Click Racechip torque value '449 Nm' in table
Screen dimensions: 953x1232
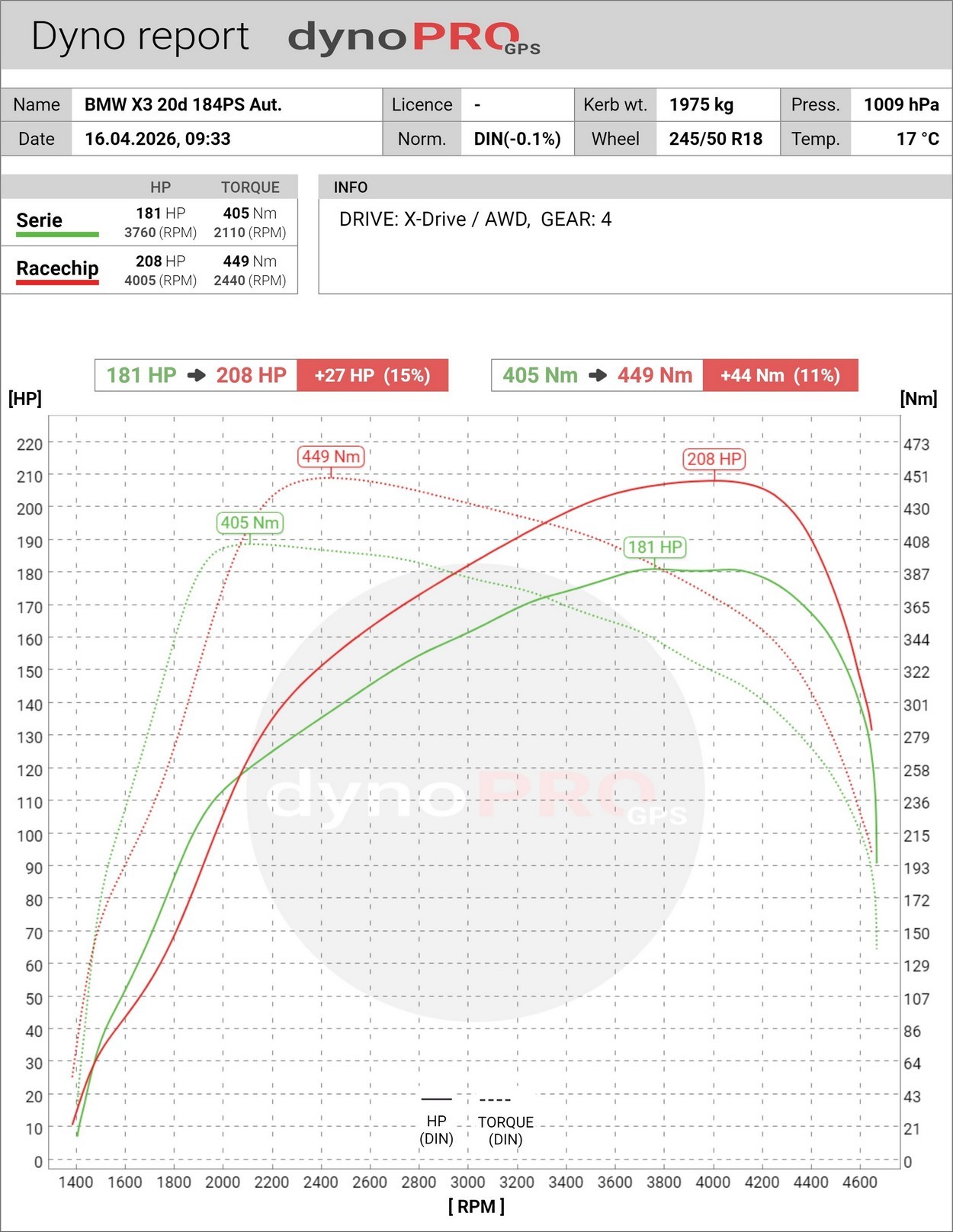(x=249, y=261)
